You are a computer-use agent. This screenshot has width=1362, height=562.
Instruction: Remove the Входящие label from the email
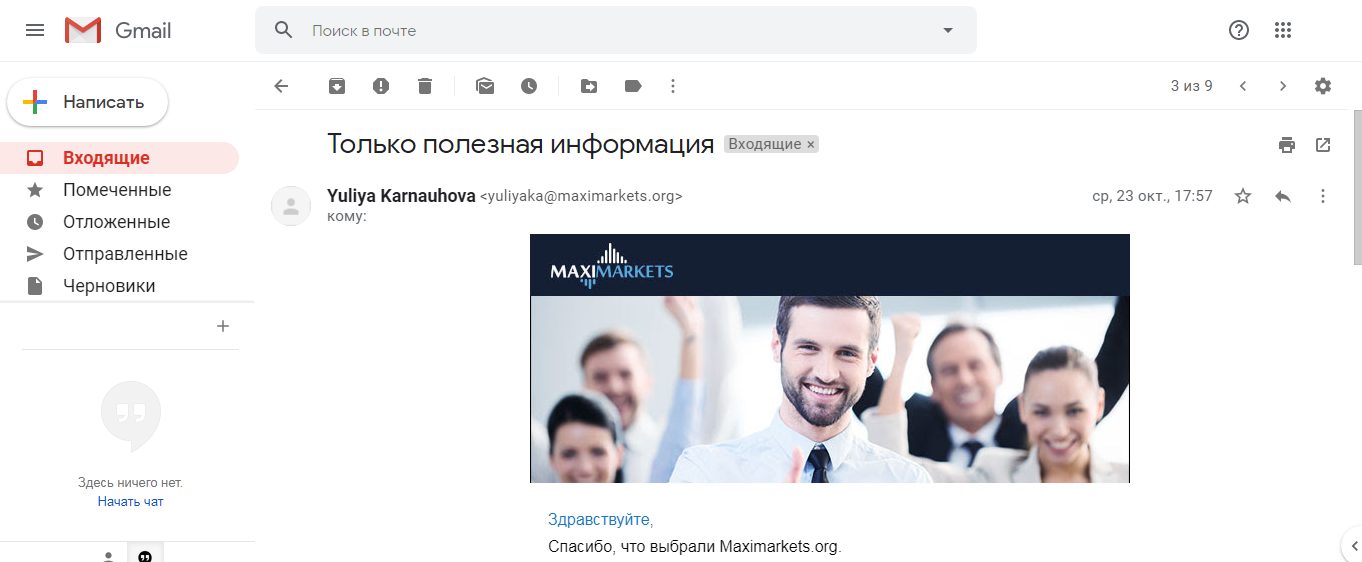click(811, 145)
